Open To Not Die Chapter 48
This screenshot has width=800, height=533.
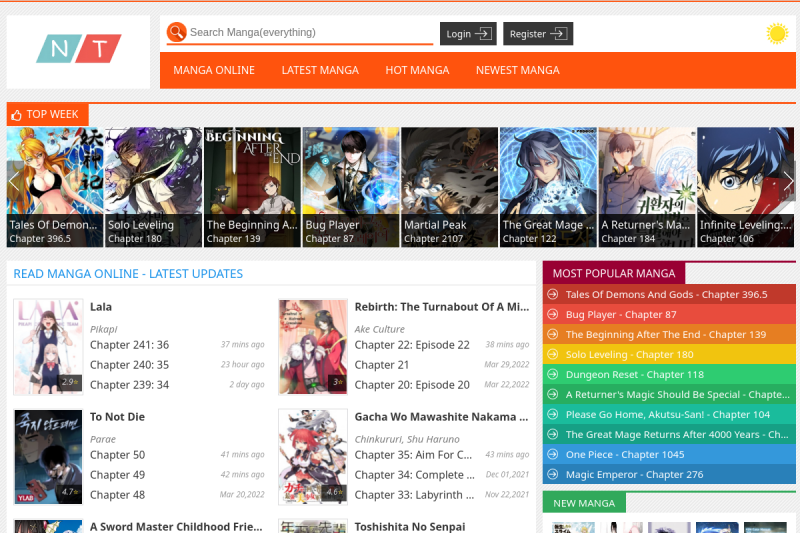pos(117,495)
